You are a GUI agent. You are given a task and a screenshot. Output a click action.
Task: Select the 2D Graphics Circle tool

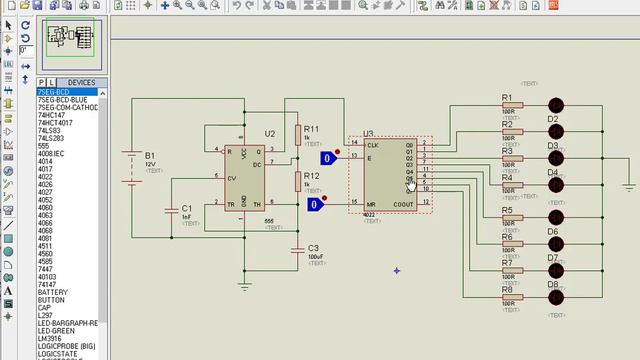coord(8,251)
